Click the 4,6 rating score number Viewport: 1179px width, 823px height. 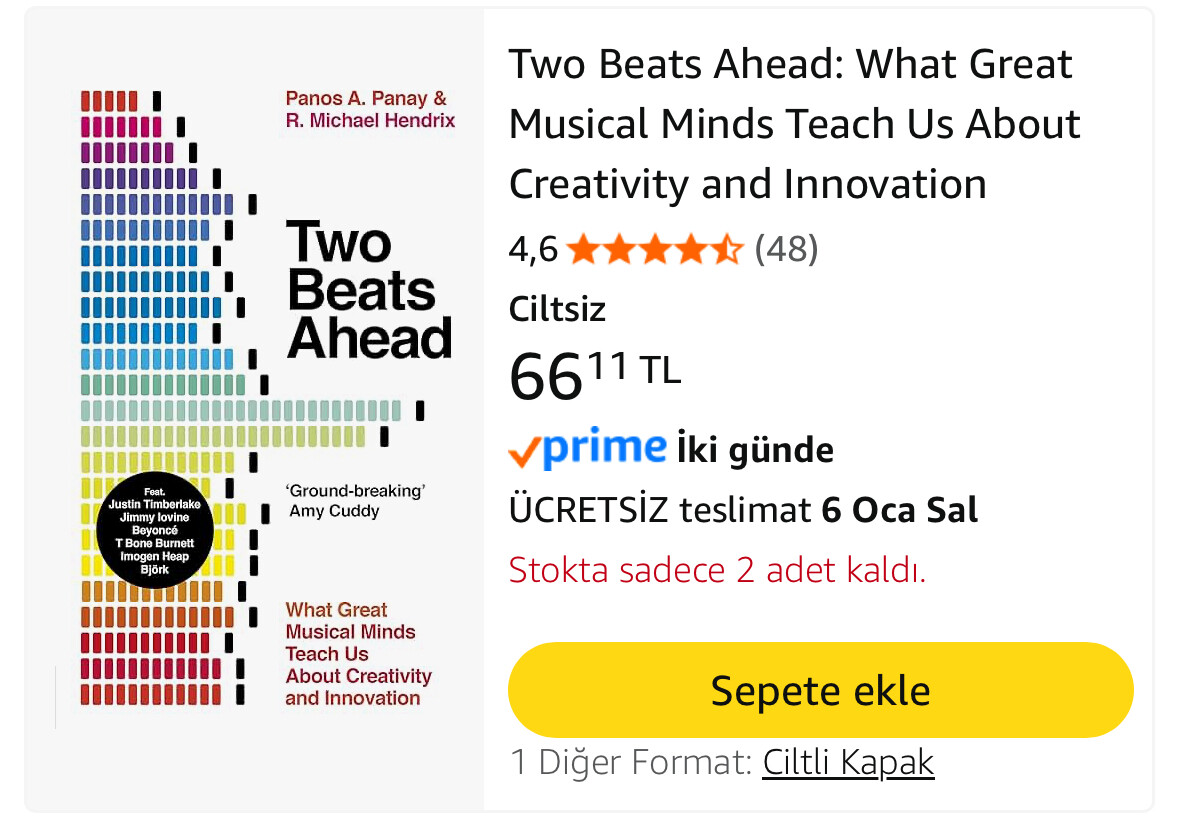[x=533, y=249]
